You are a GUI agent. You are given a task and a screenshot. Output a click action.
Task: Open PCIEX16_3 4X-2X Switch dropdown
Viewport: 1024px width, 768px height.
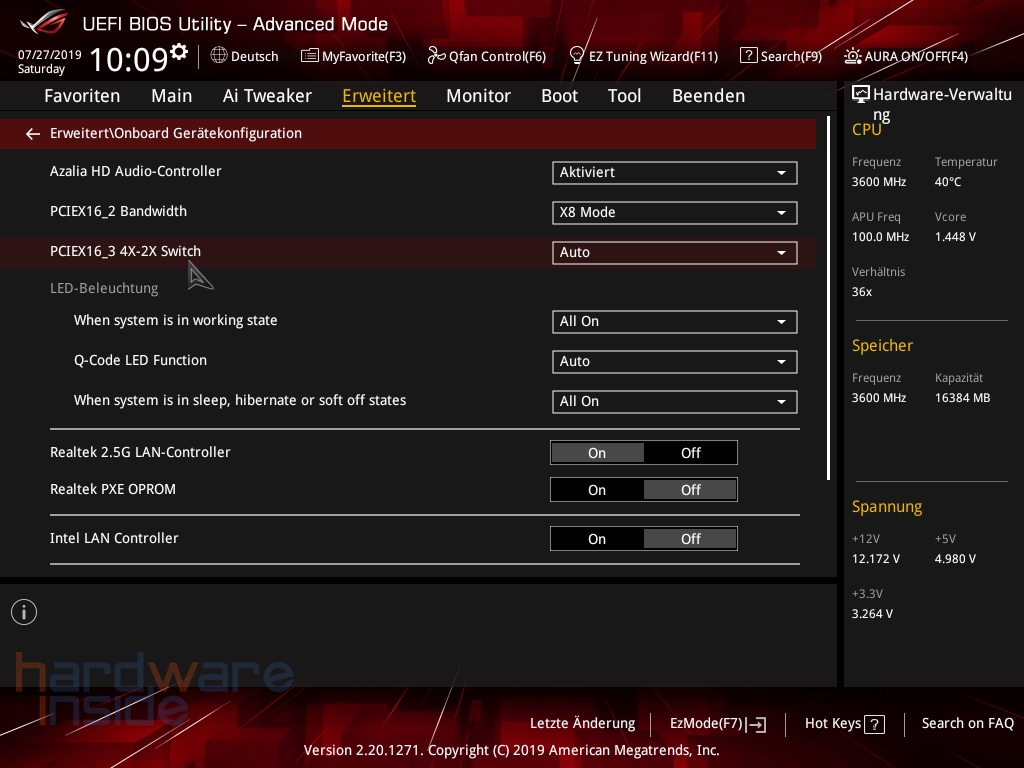pyautogui.click(x=675, y=253)
